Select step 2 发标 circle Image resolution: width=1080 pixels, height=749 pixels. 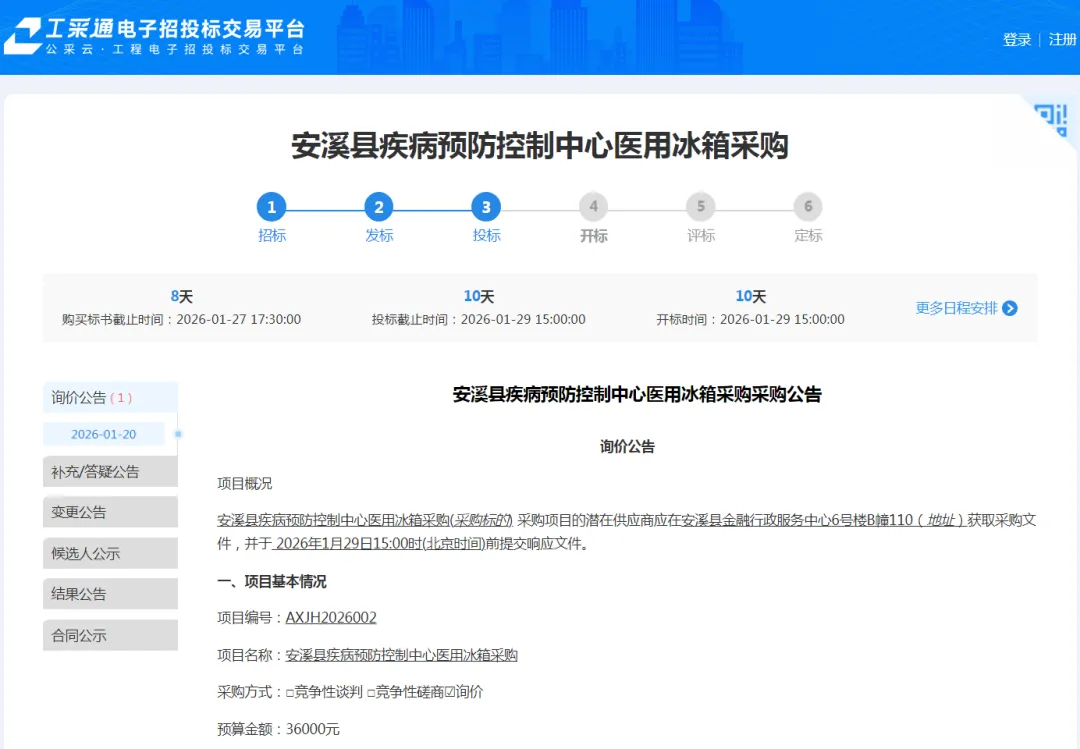tap(379, 207)
